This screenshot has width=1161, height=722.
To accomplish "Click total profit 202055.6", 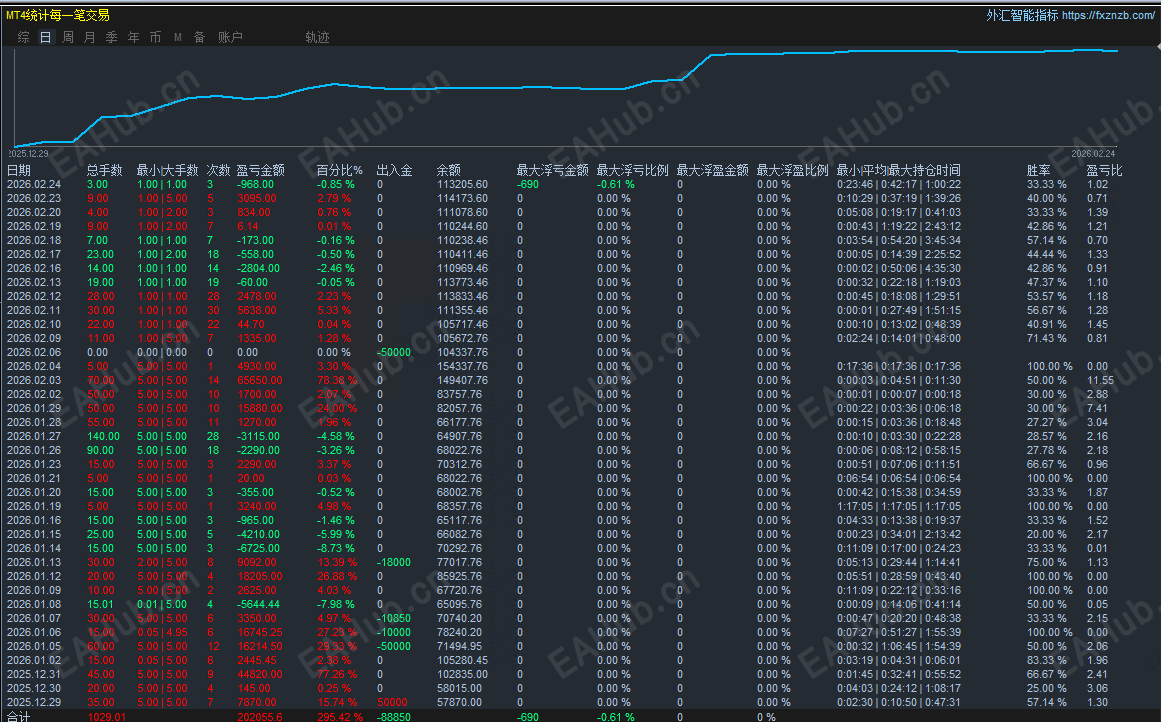I will tap(260, 717).
